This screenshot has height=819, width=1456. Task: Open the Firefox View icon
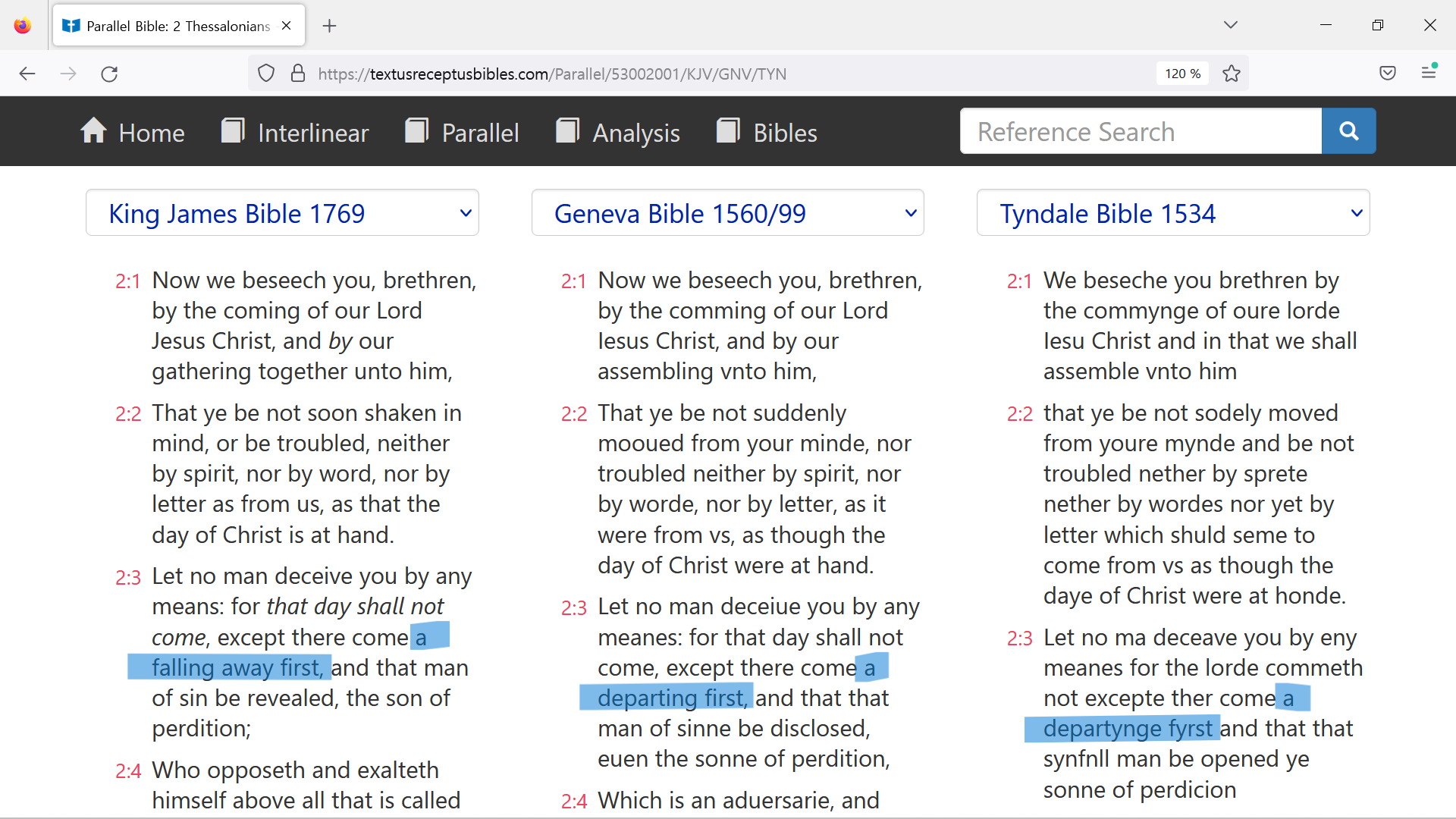point(23,26)
